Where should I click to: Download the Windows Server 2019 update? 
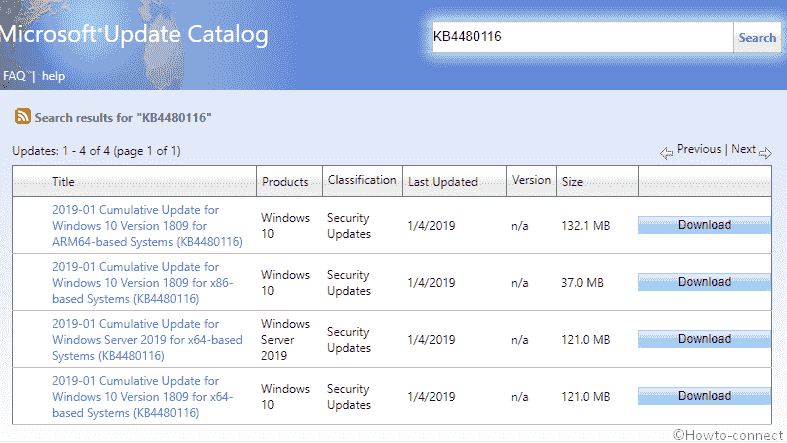click(x=704, y=339)
